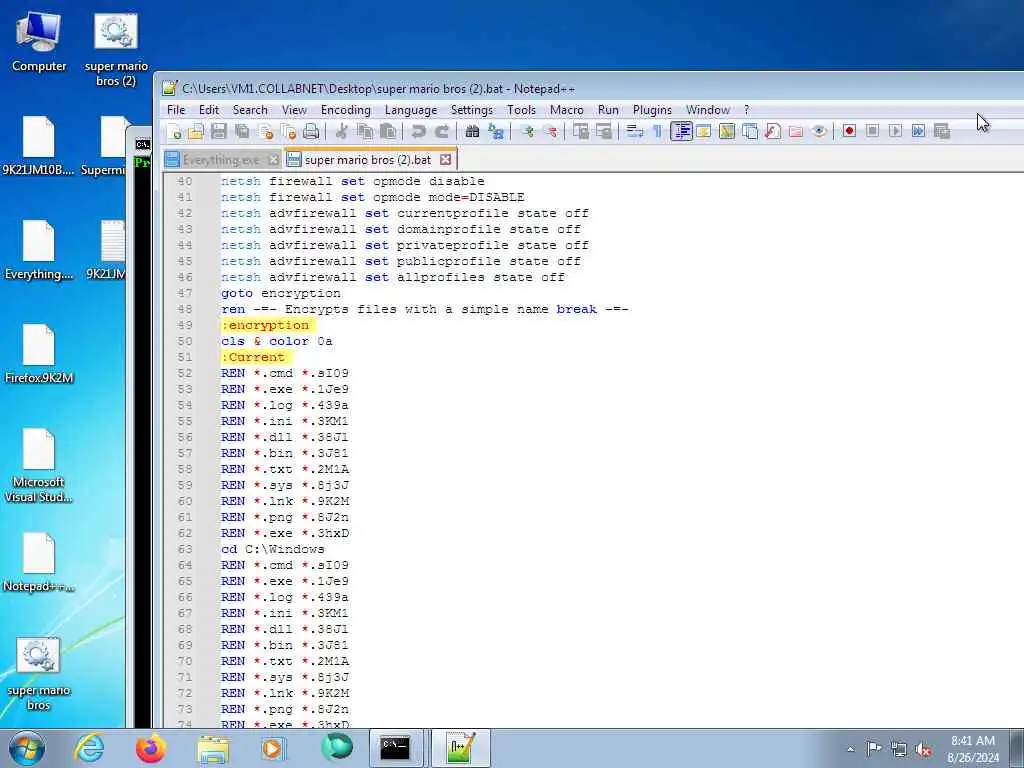
Task: Open the Plugins menu
Action: pos(652,110)
